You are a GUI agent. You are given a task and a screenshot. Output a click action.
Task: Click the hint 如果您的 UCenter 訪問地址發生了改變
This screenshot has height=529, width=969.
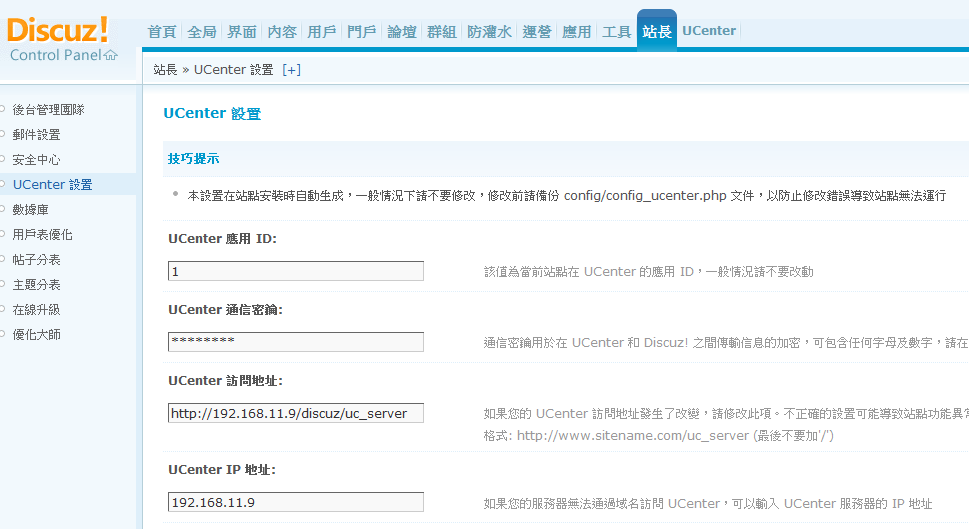click(726, 413)
